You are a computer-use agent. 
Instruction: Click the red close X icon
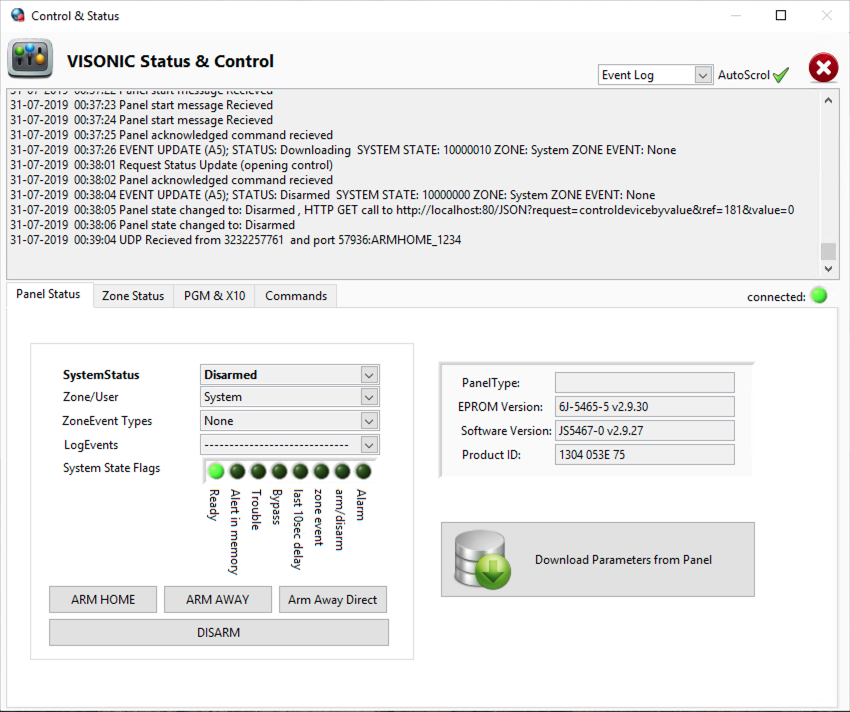tap(823, 68)
